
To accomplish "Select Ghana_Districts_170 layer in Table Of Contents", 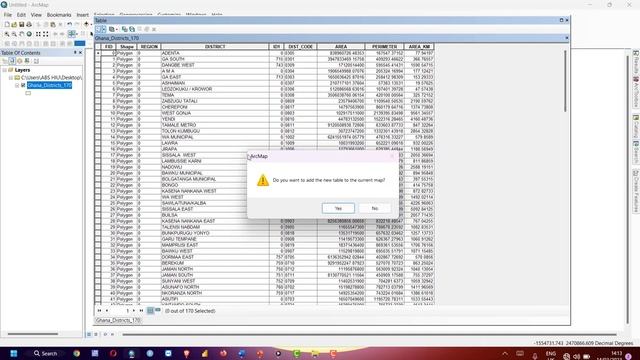I will click(x=50, y=85).
